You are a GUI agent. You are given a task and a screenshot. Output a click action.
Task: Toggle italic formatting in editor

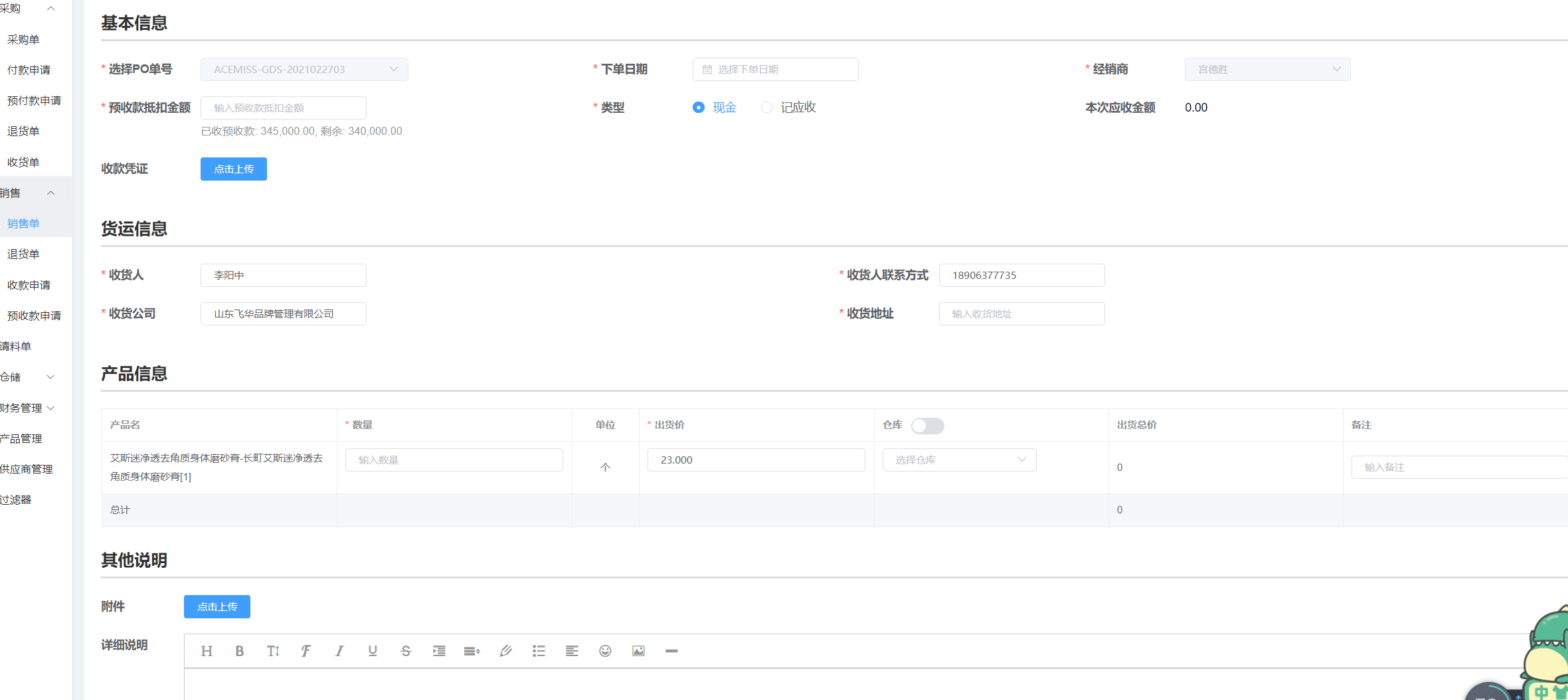[339, 651]
